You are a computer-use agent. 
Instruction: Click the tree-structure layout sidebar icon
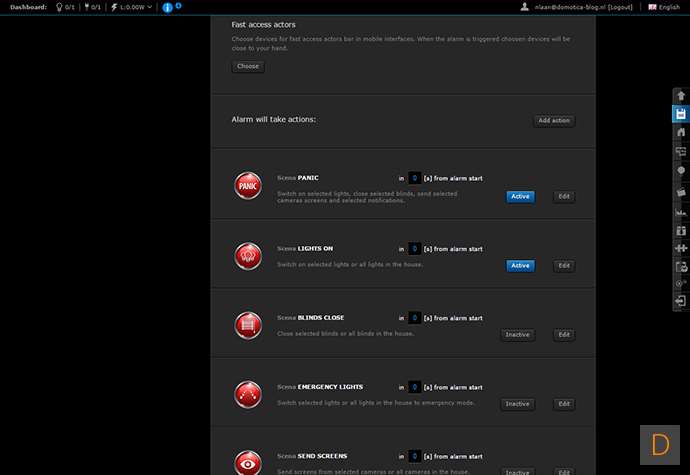[x=681, y=151]
